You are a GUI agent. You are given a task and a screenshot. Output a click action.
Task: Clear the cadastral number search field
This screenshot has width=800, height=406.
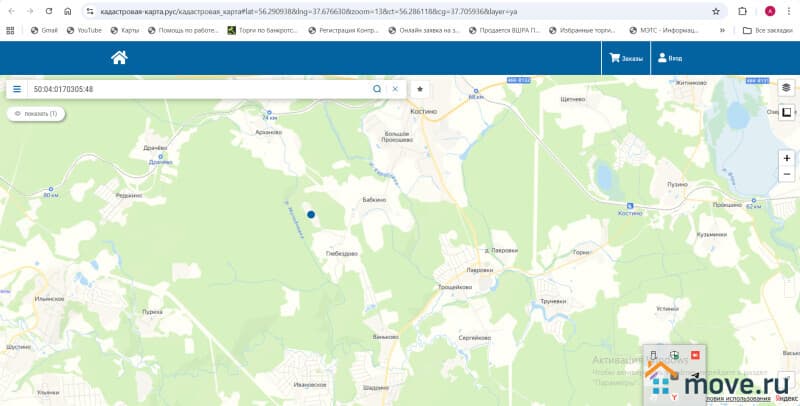(x=395, y=89)
